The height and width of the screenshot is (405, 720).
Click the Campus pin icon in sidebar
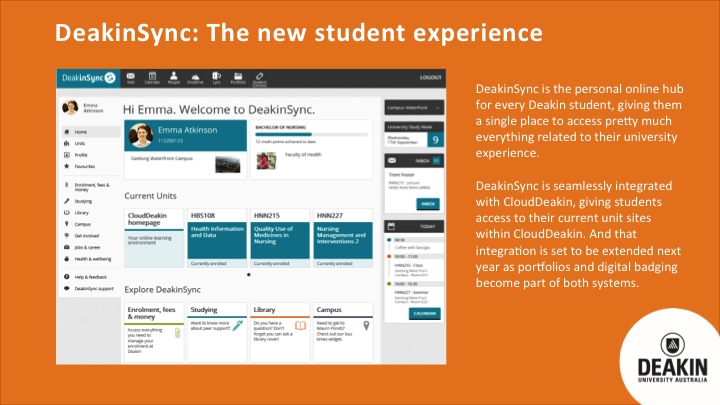(67, 224)
